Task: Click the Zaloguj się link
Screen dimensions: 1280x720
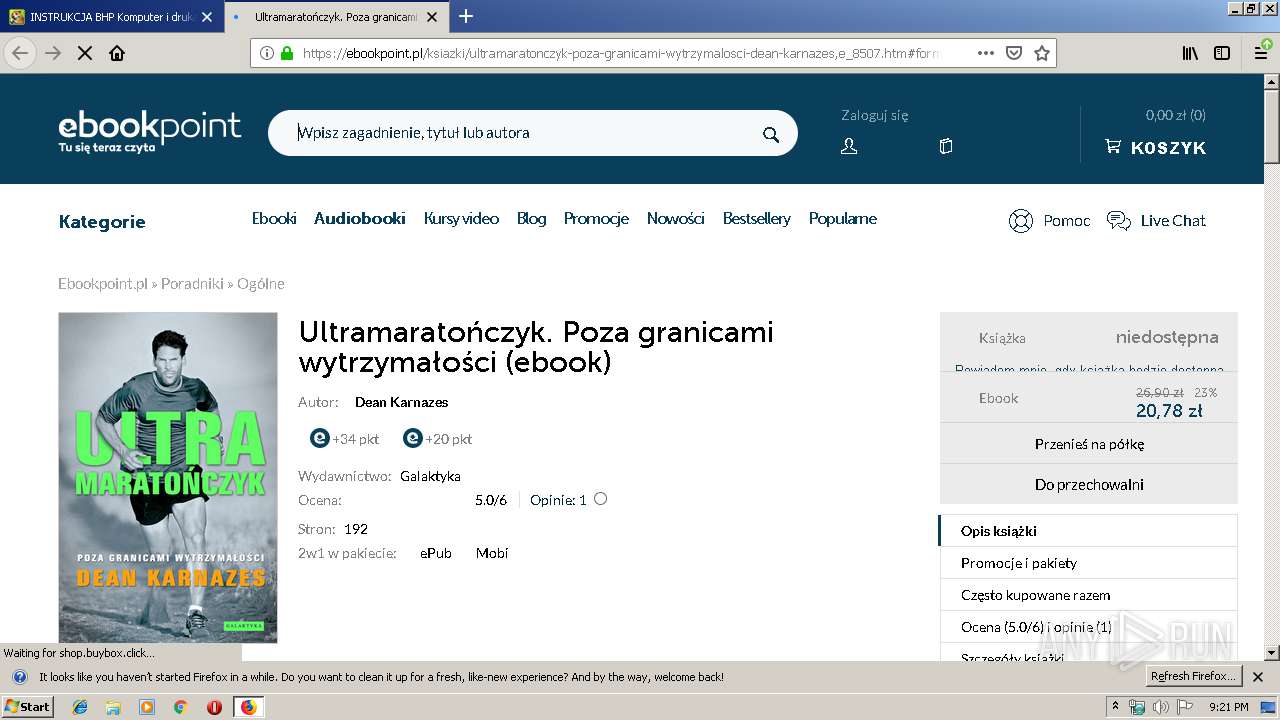Action: (875, 115)
